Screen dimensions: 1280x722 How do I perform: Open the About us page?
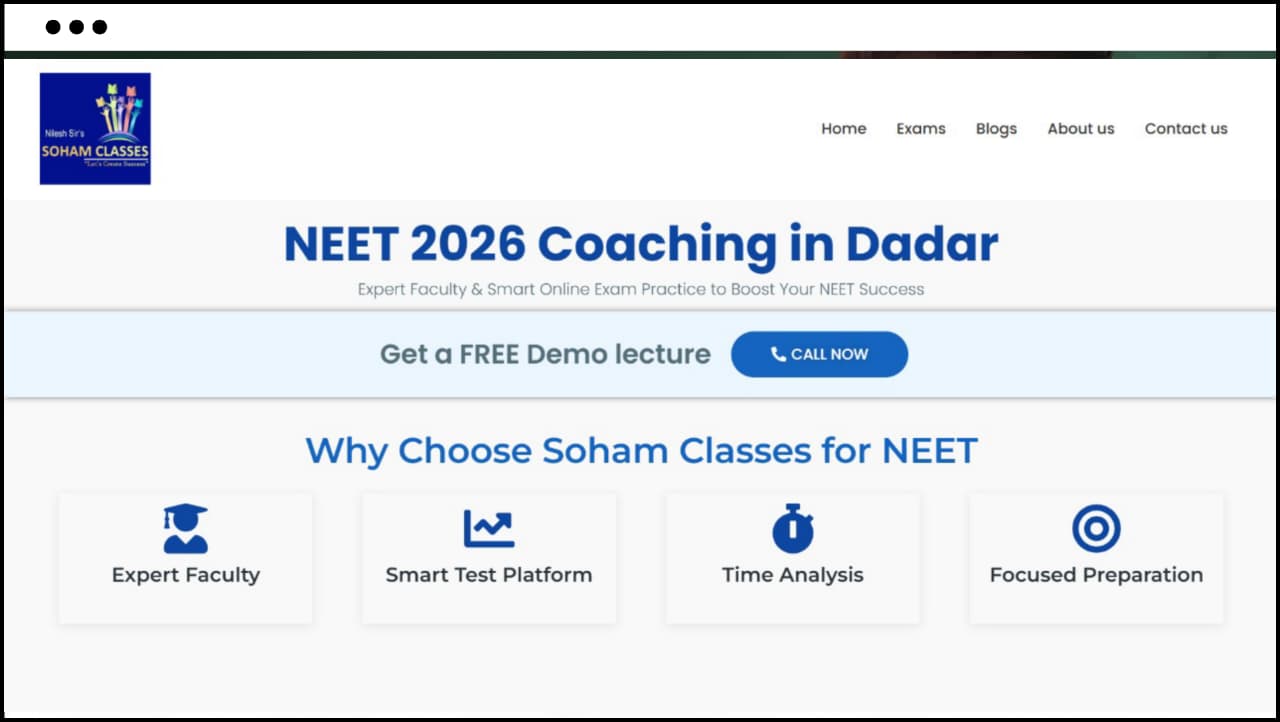coord(1081,128)
